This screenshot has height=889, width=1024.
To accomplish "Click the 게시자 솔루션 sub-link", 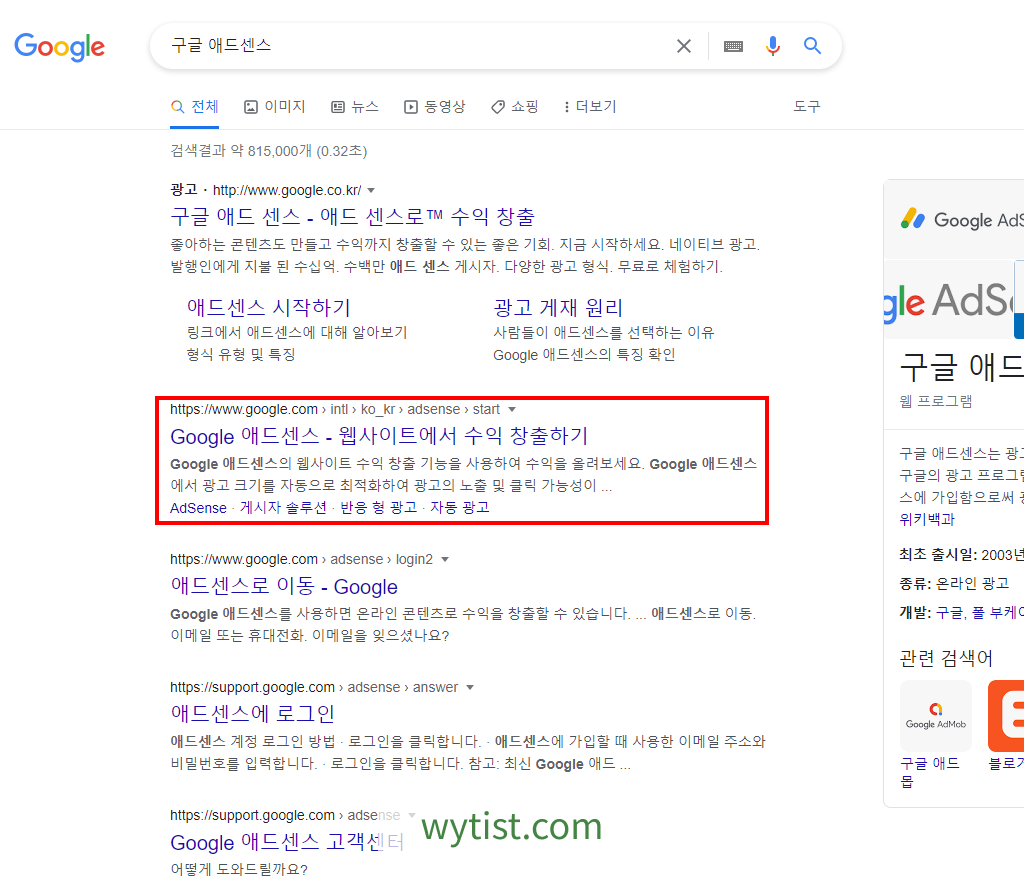I will coord(283,508).
